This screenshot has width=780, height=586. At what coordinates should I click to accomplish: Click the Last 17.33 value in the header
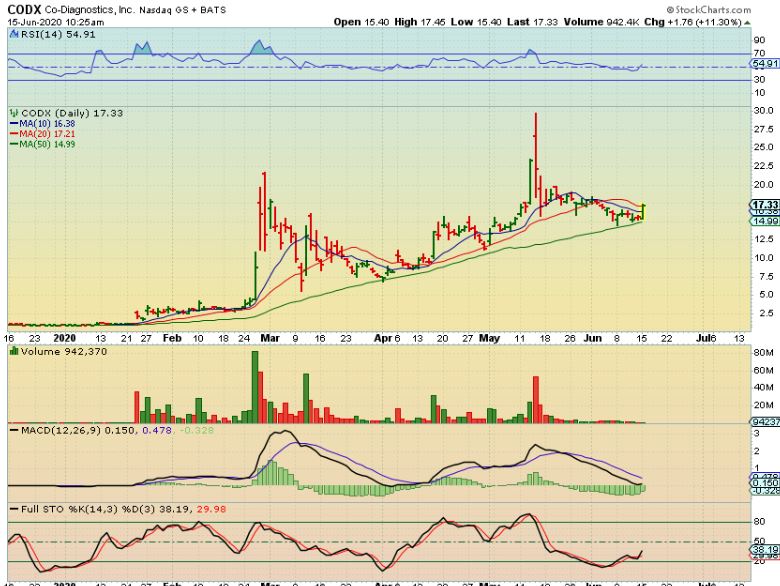coord(532,22)
